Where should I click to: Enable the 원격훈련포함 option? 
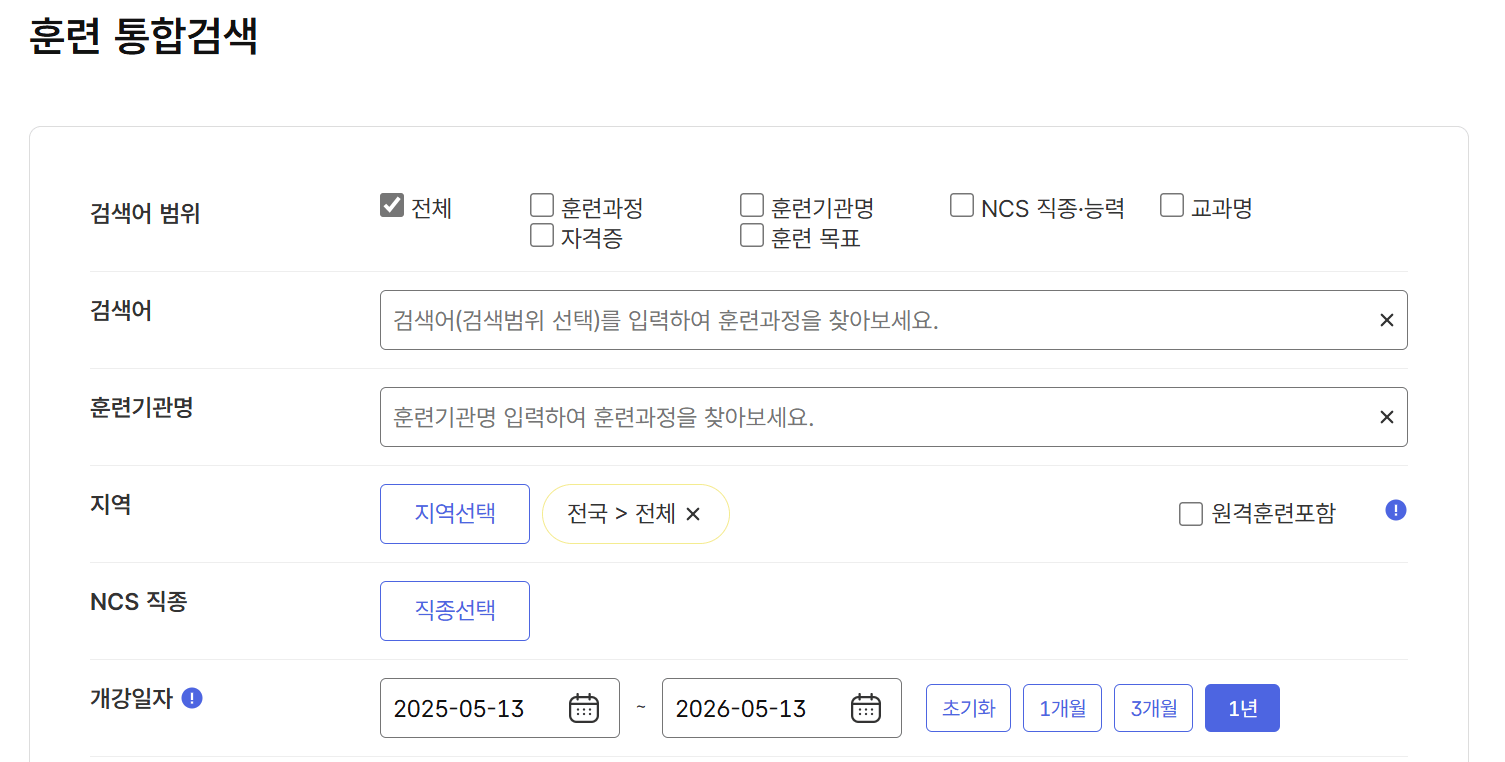[1190, 513]
